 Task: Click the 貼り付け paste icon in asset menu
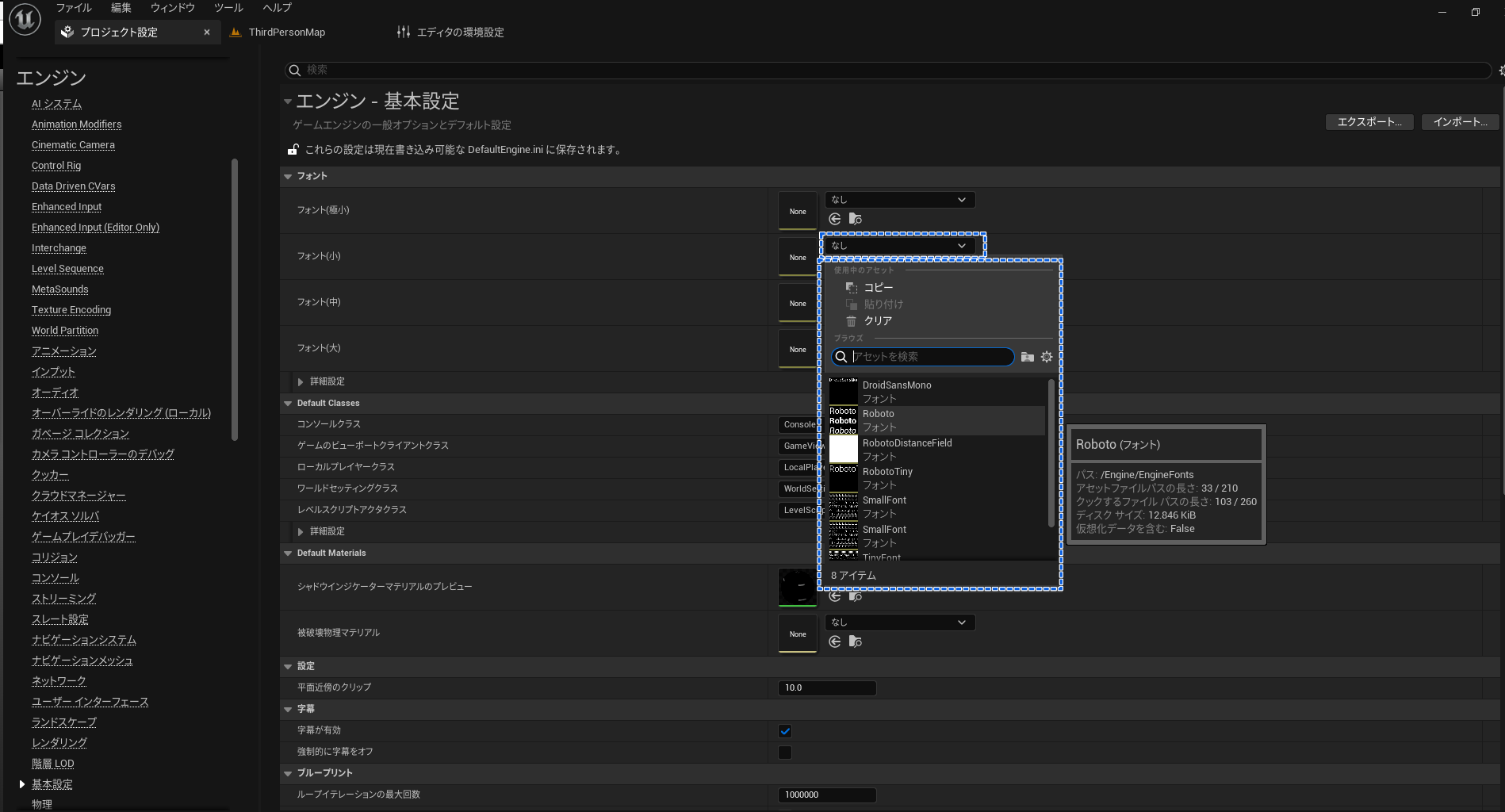click(x=852, y=304)
